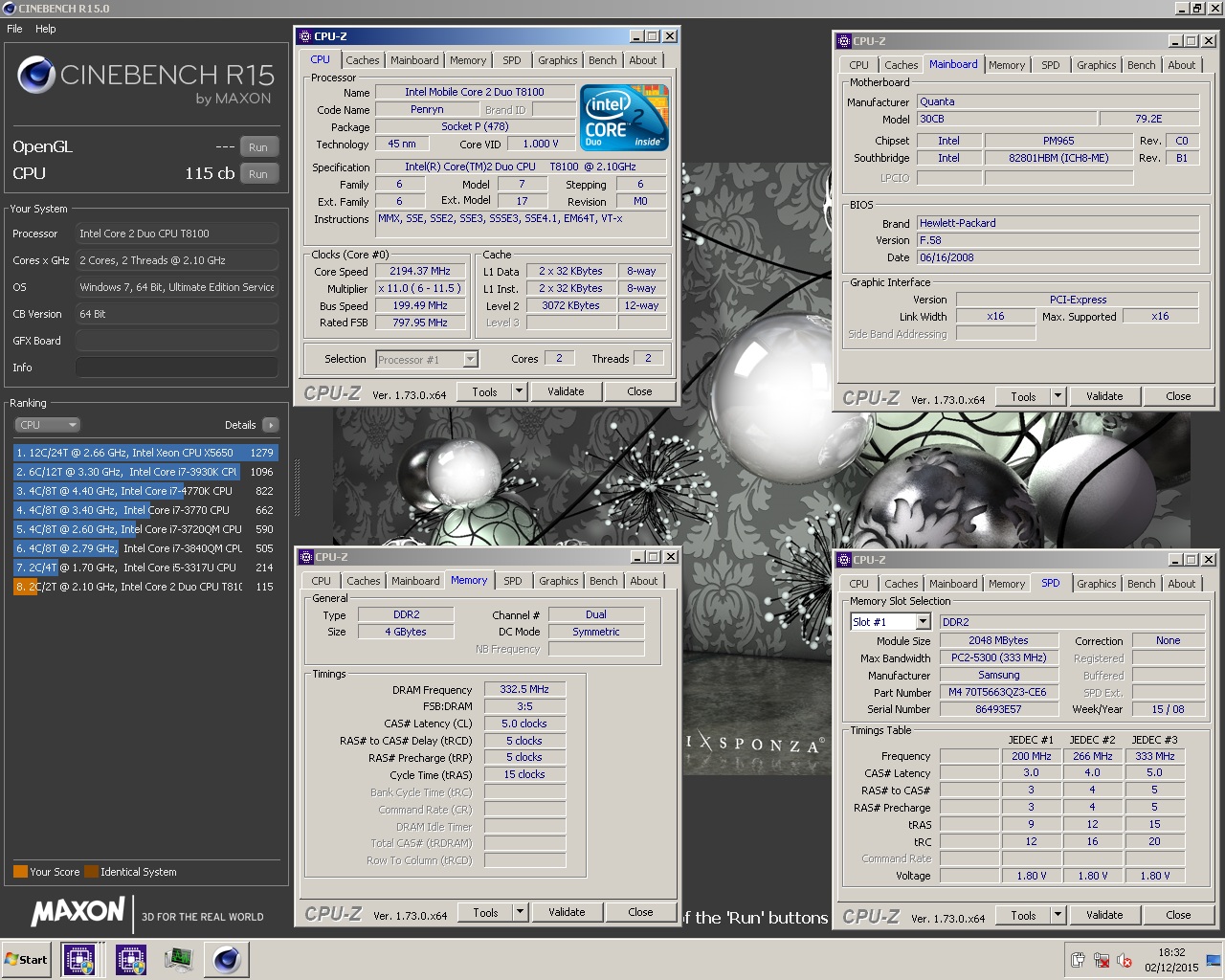Expand Tools arrow in CPU-Z SPD window
The width and height of the screenshot is (1225, 980).
pyautogui.click(x=1058, y=915)
